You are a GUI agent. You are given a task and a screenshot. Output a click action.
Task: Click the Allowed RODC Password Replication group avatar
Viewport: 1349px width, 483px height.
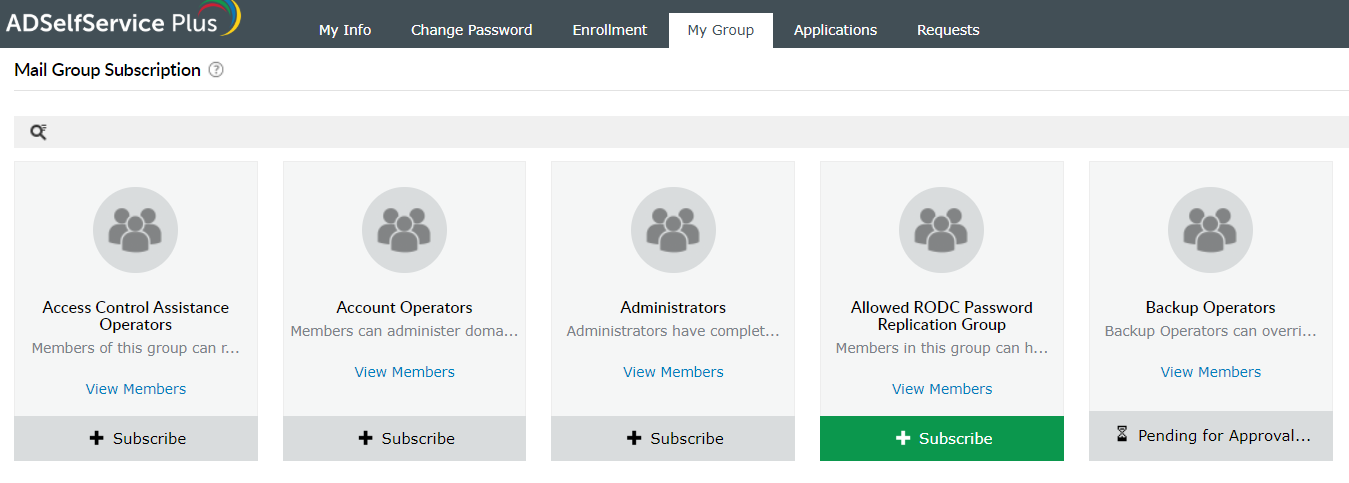point(942,230)
